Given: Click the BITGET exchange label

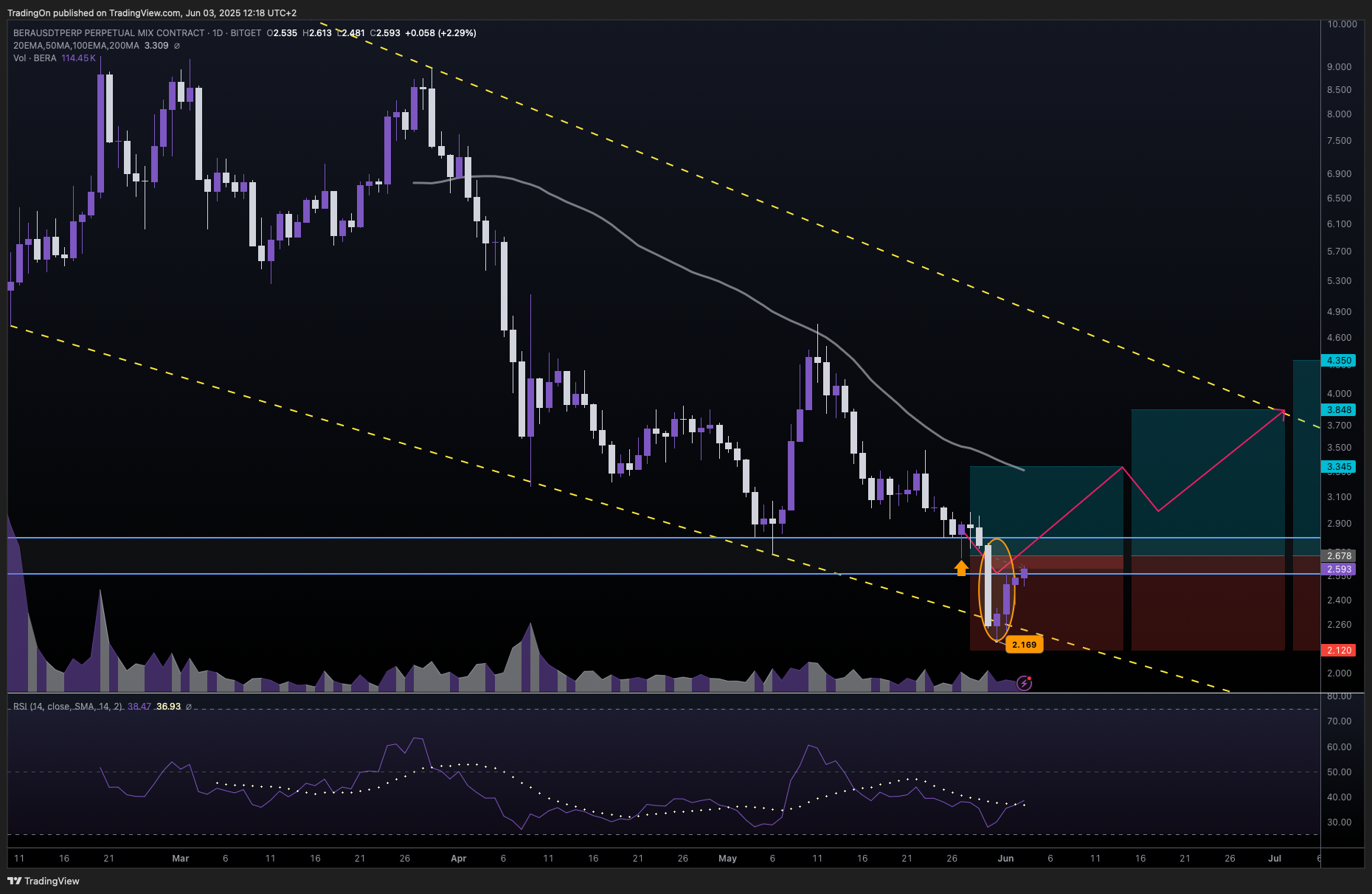Looking at the screenshot, I should 246,33.
